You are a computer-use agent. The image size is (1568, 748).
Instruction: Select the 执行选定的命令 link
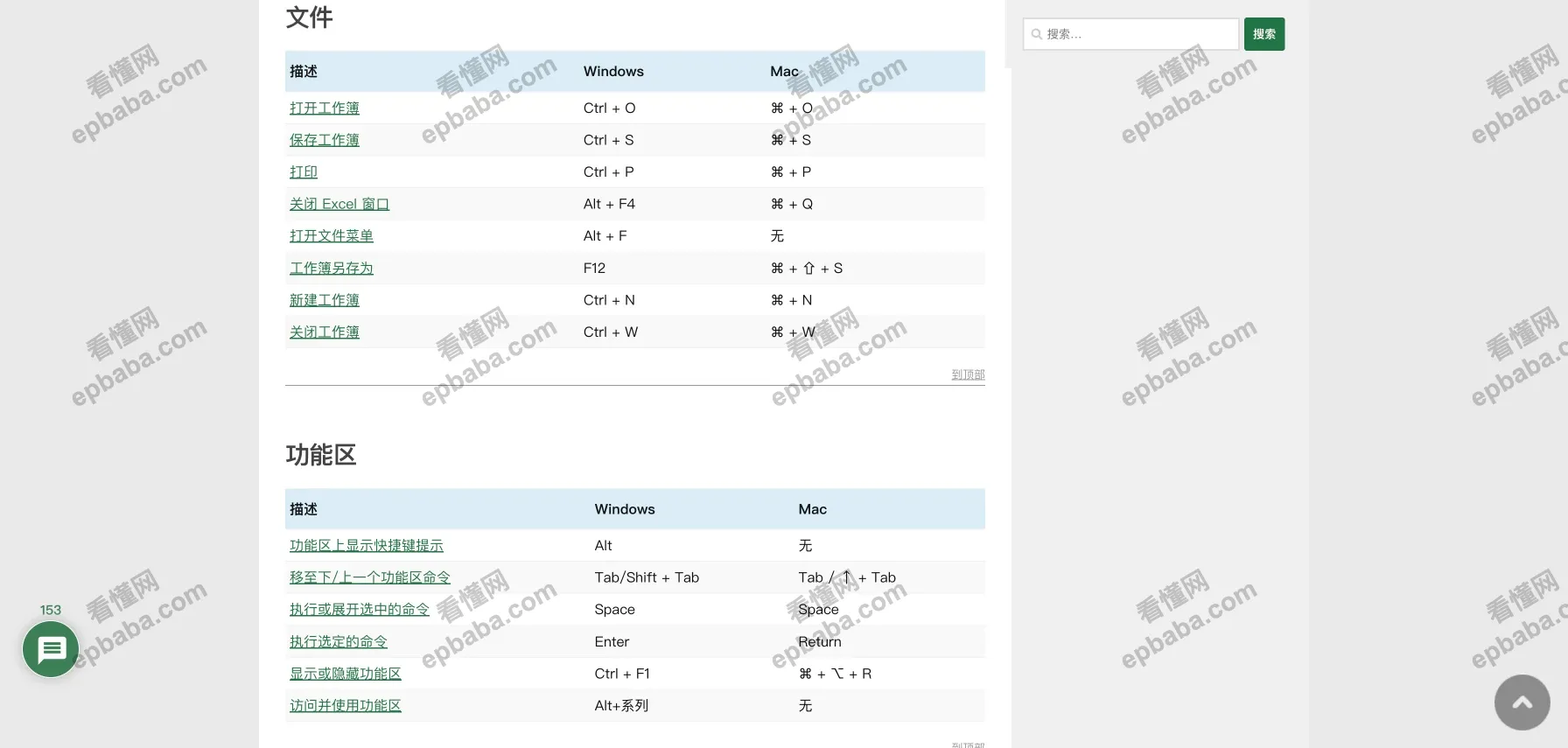[x=338, y=642]
